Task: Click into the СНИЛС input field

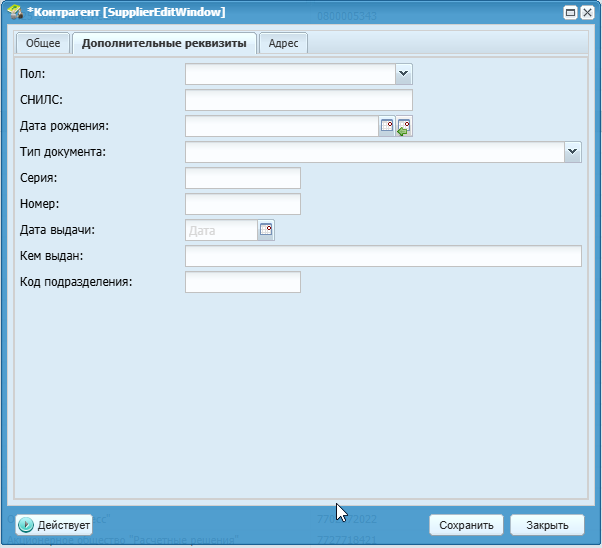Action: 298,100
